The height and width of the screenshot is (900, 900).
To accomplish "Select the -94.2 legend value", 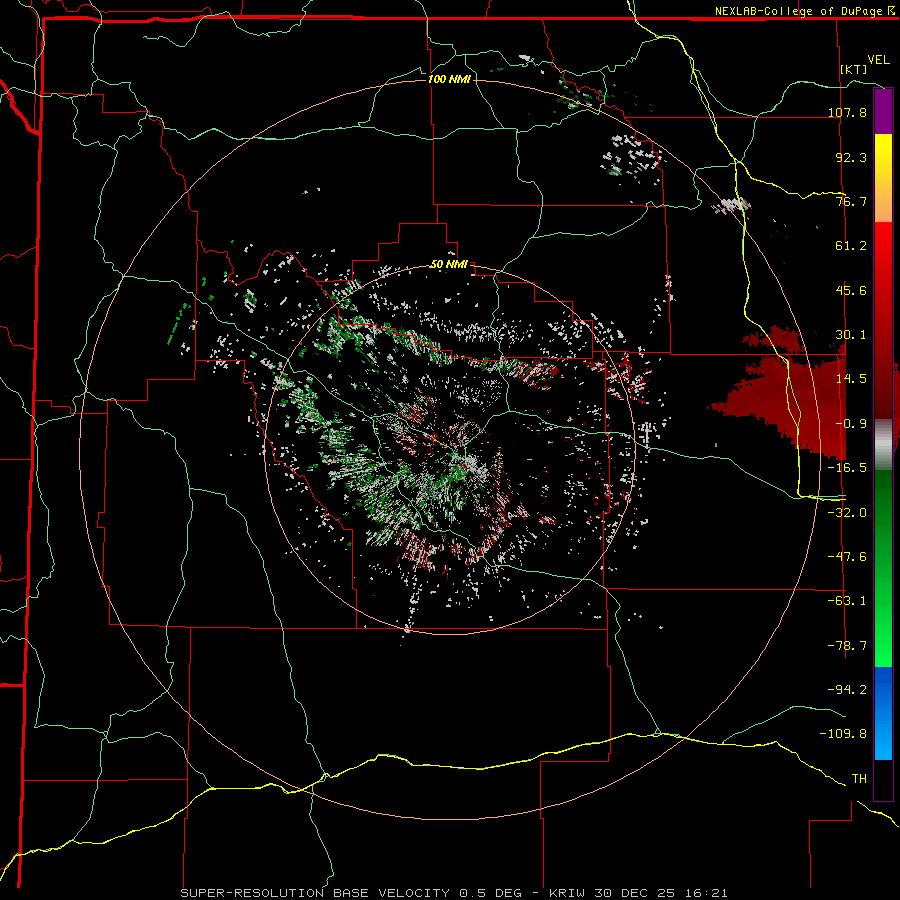I will pyautogui.click(x=847, y=689).
